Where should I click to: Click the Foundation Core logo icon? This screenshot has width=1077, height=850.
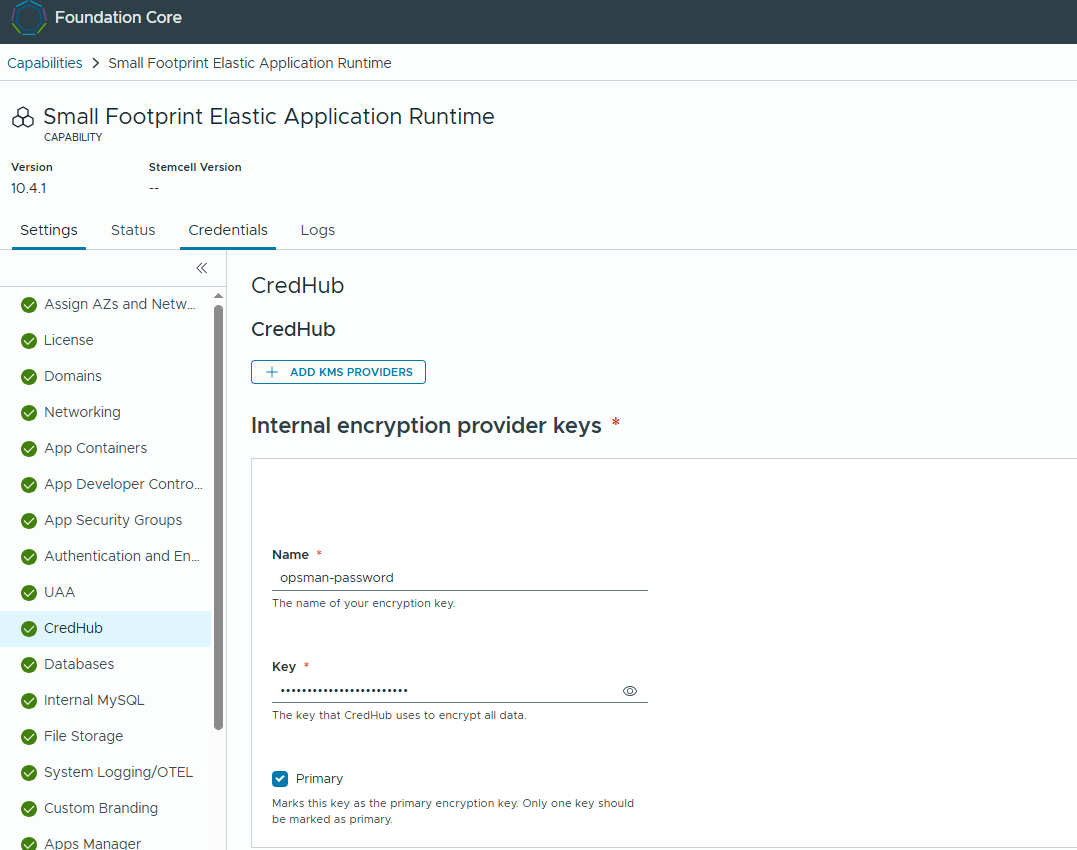tap(29, 17)
